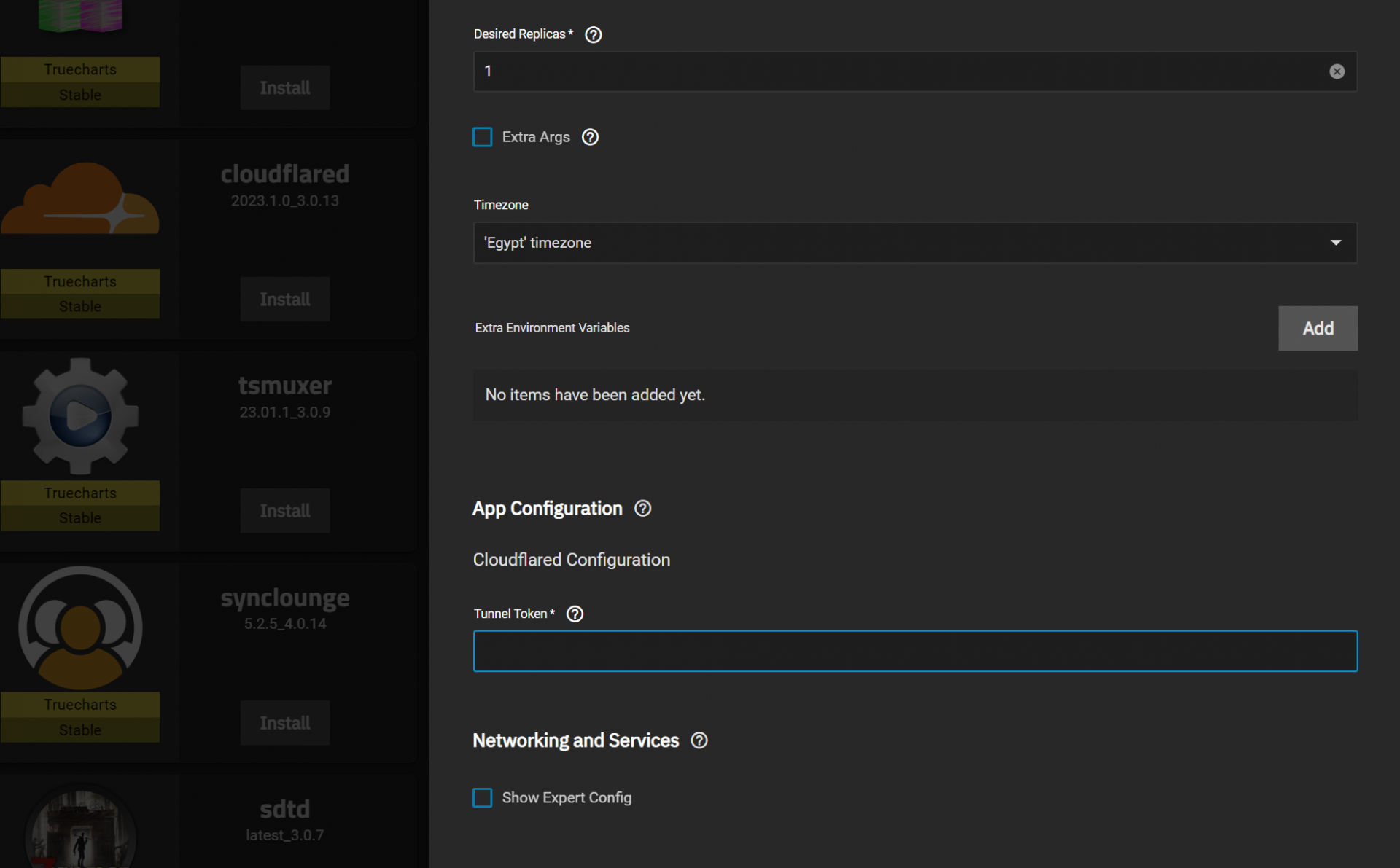
Task: Focus the Tunnel Token input field
Action: pos(915,651)
